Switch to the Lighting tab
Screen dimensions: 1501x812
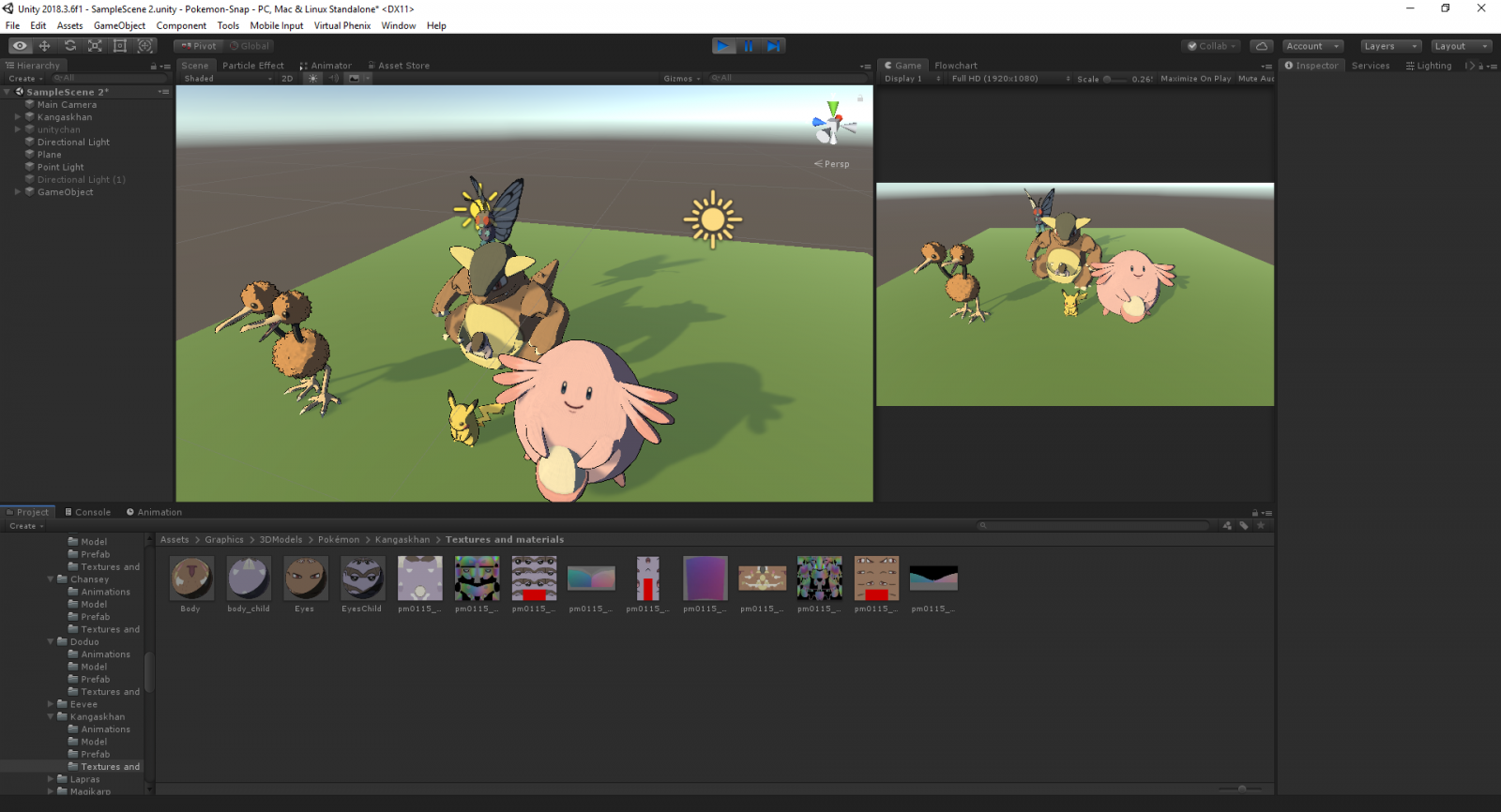tap(1429, 66)
